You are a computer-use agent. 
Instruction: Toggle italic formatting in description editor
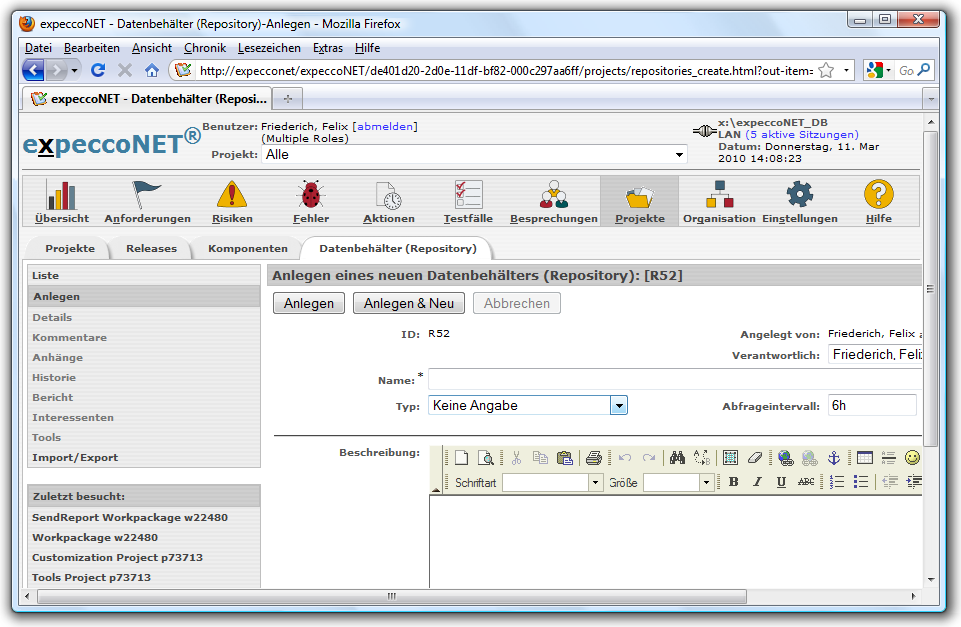(x=757, y=482)
